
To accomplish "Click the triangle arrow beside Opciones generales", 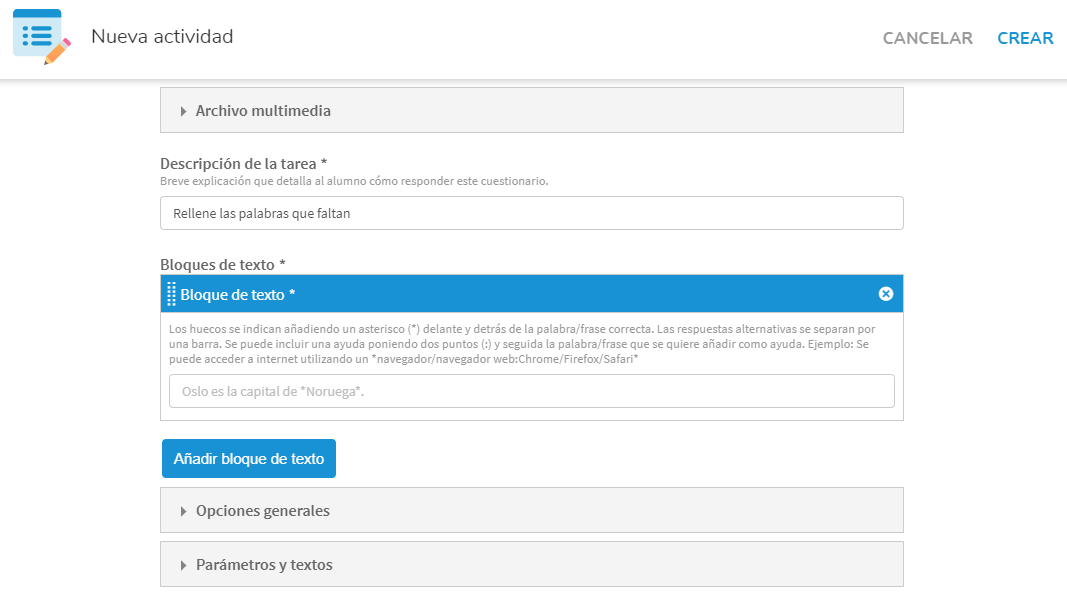I will [x=184, y=511].
